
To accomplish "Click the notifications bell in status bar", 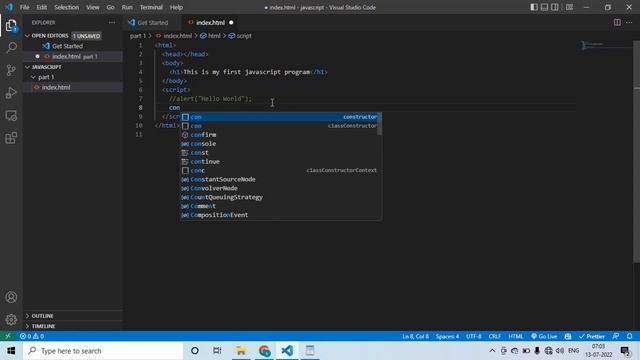I will [x=629, y=336].
